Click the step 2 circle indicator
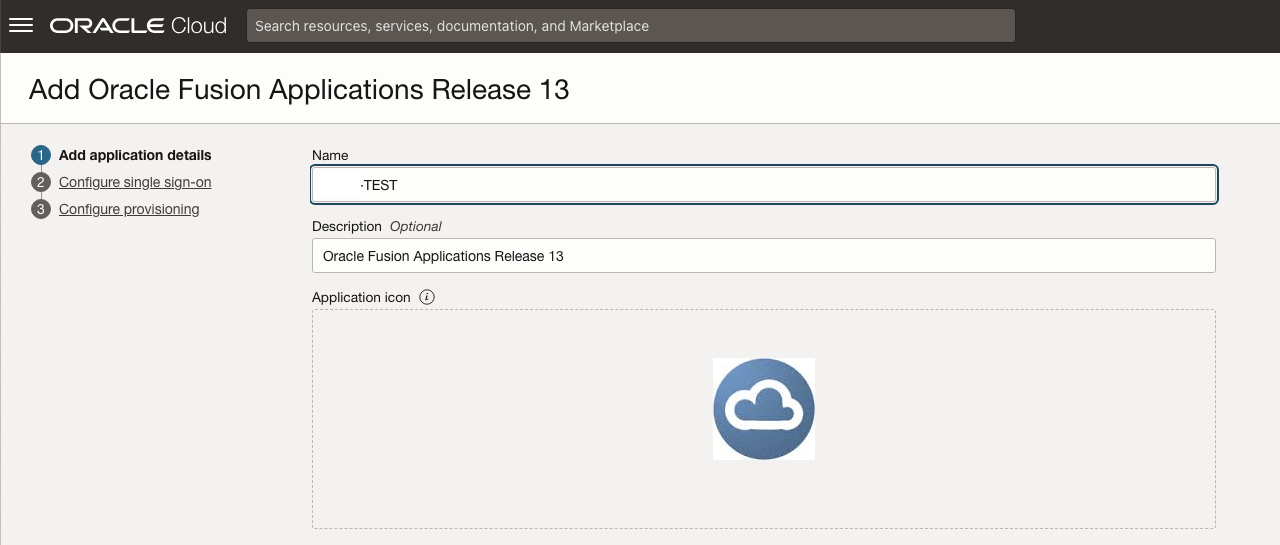 41,182
